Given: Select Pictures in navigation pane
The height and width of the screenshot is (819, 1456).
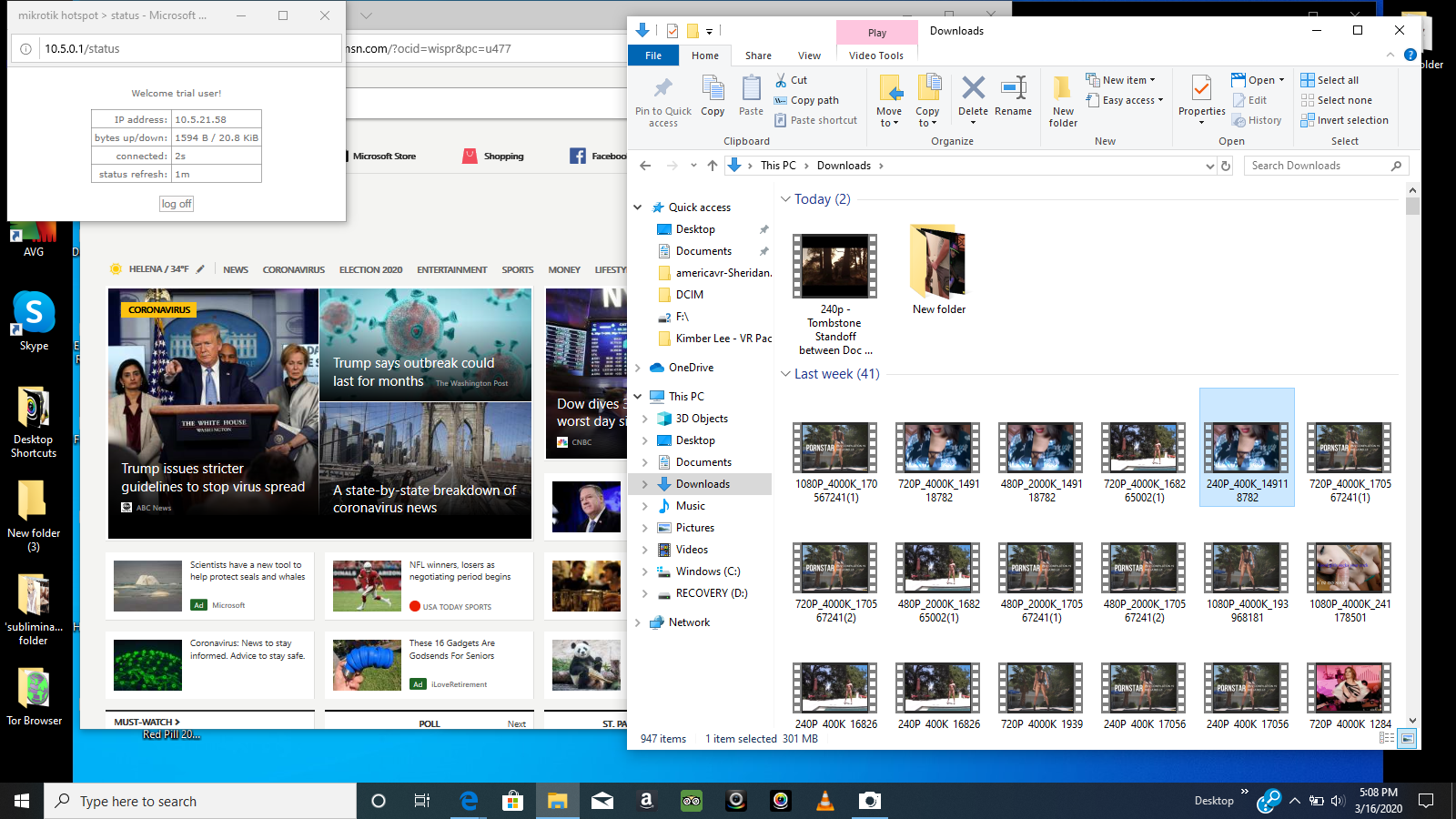Looking at the screenshot, I should coord(695,528).
